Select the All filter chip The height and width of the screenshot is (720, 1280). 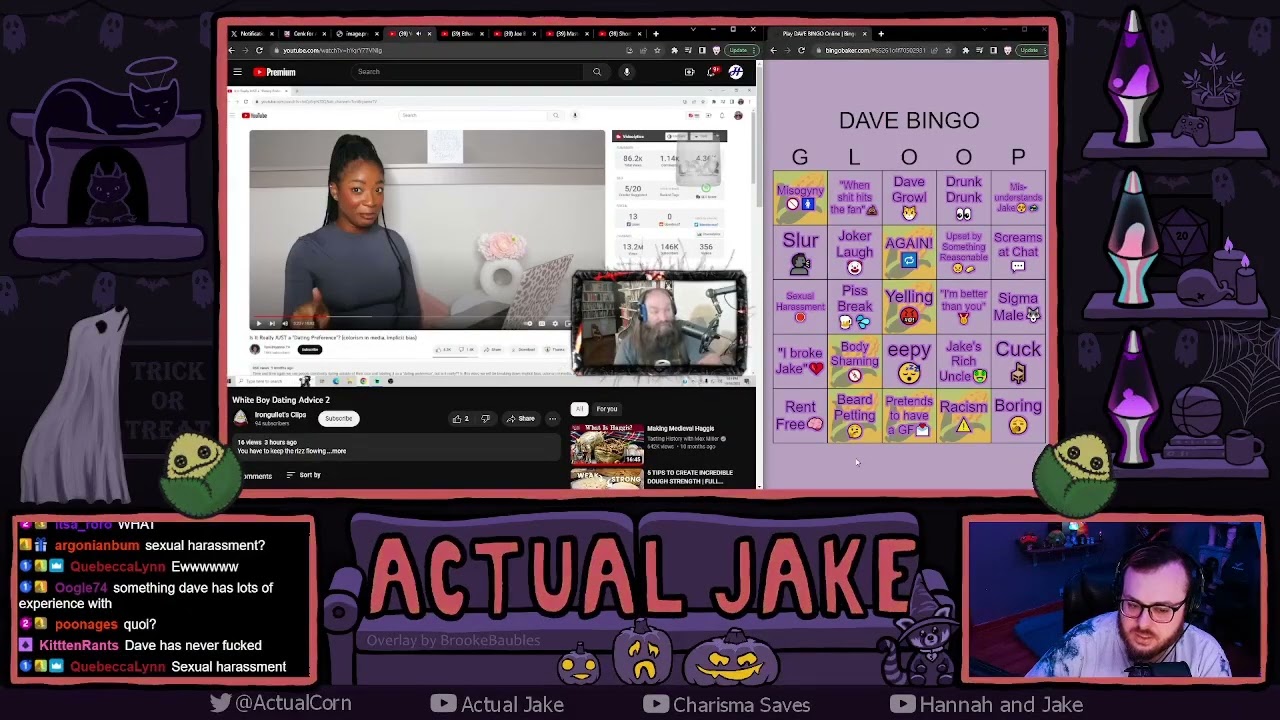coord(579,409)
